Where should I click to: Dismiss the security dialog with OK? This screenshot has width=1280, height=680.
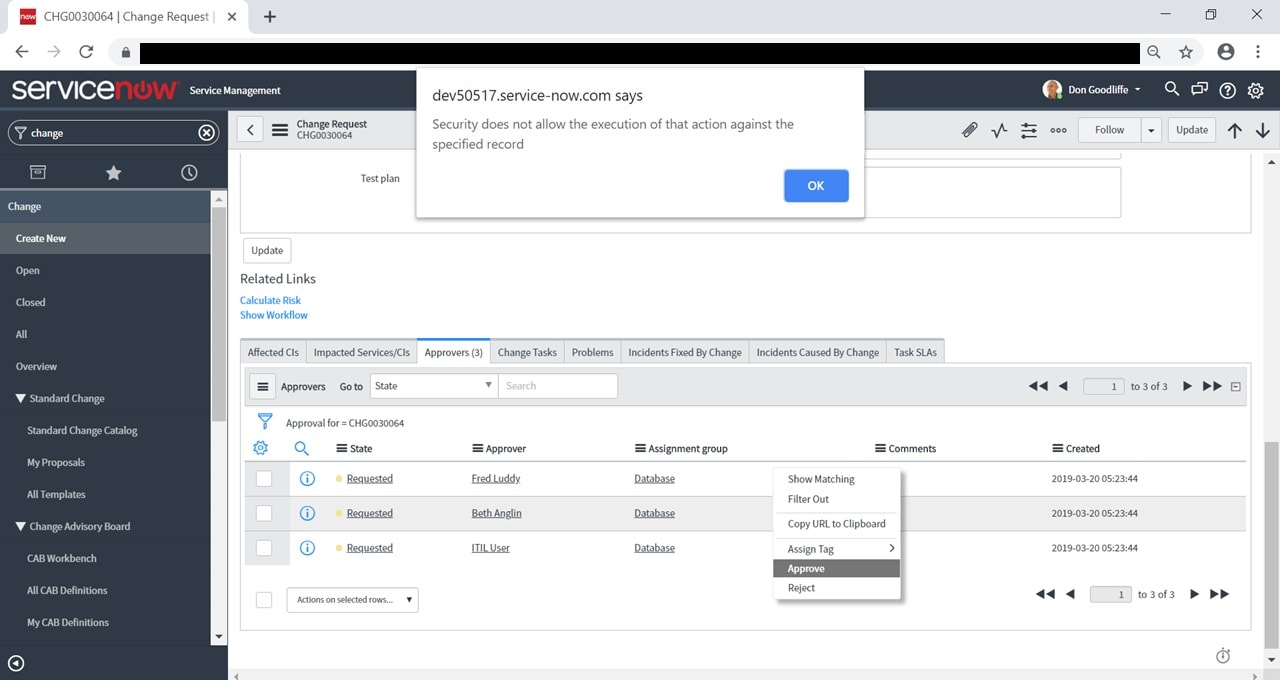tap(816, 185)
